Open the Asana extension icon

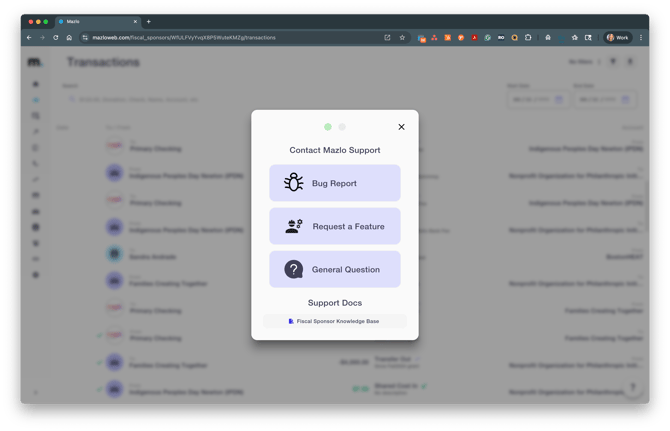coord(434,38)
